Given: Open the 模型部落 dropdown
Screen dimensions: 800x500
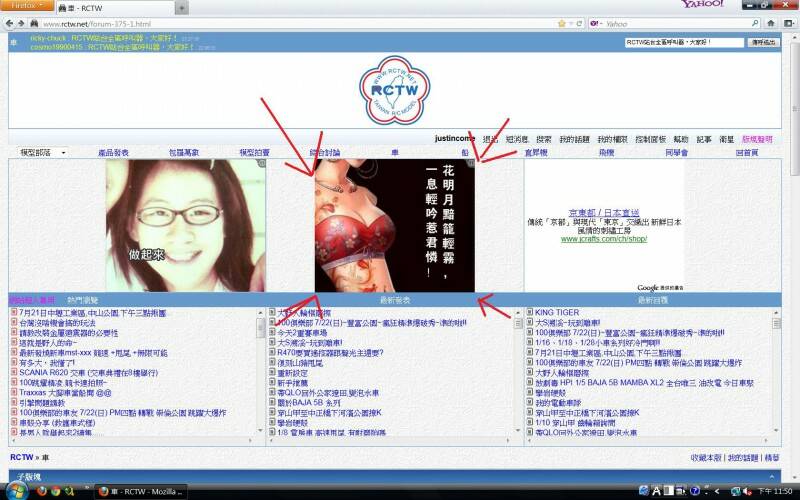Looking at the screenshot, I should pos(43,153).
